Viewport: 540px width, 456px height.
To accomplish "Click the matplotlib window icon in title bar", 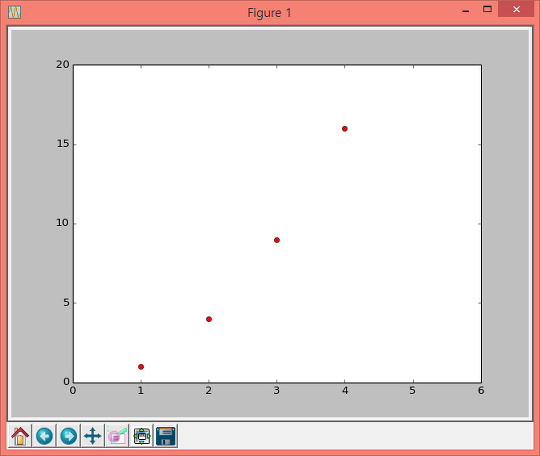I will (x=14, y=13).
